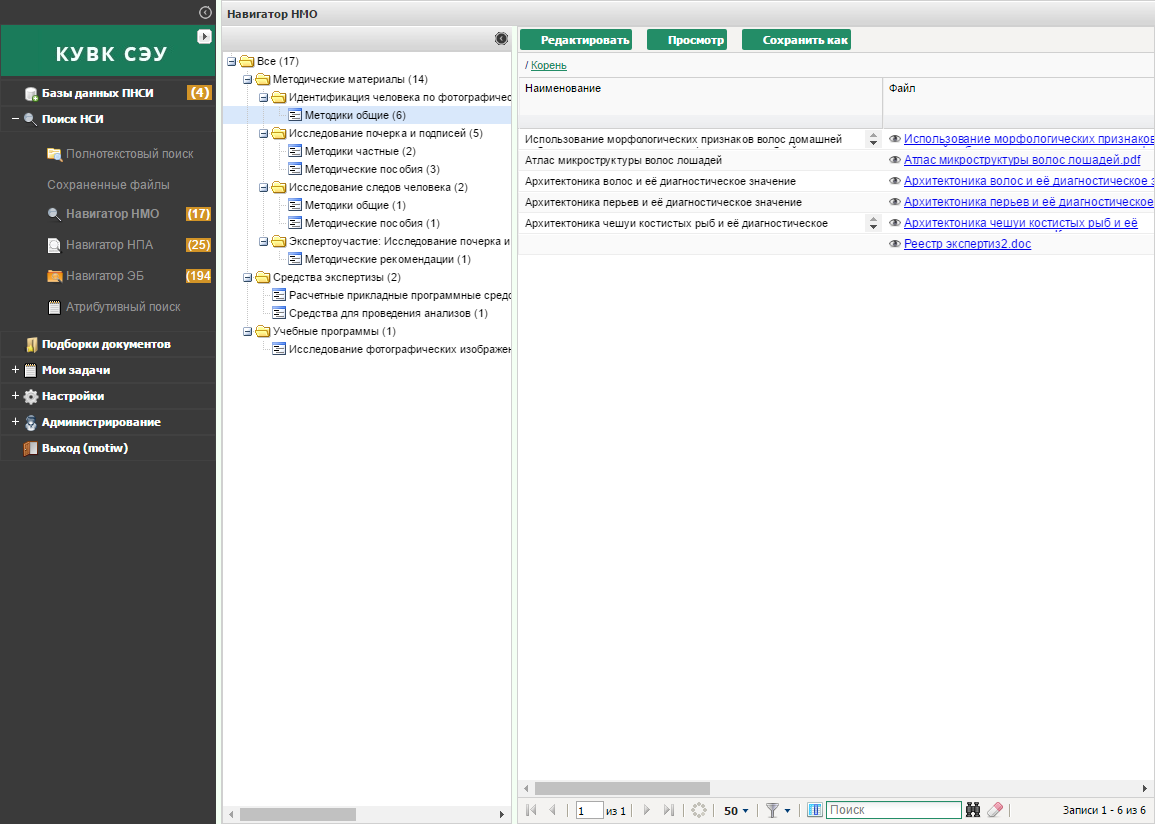Click the tree panel settings gear icon

pos(502,38)
